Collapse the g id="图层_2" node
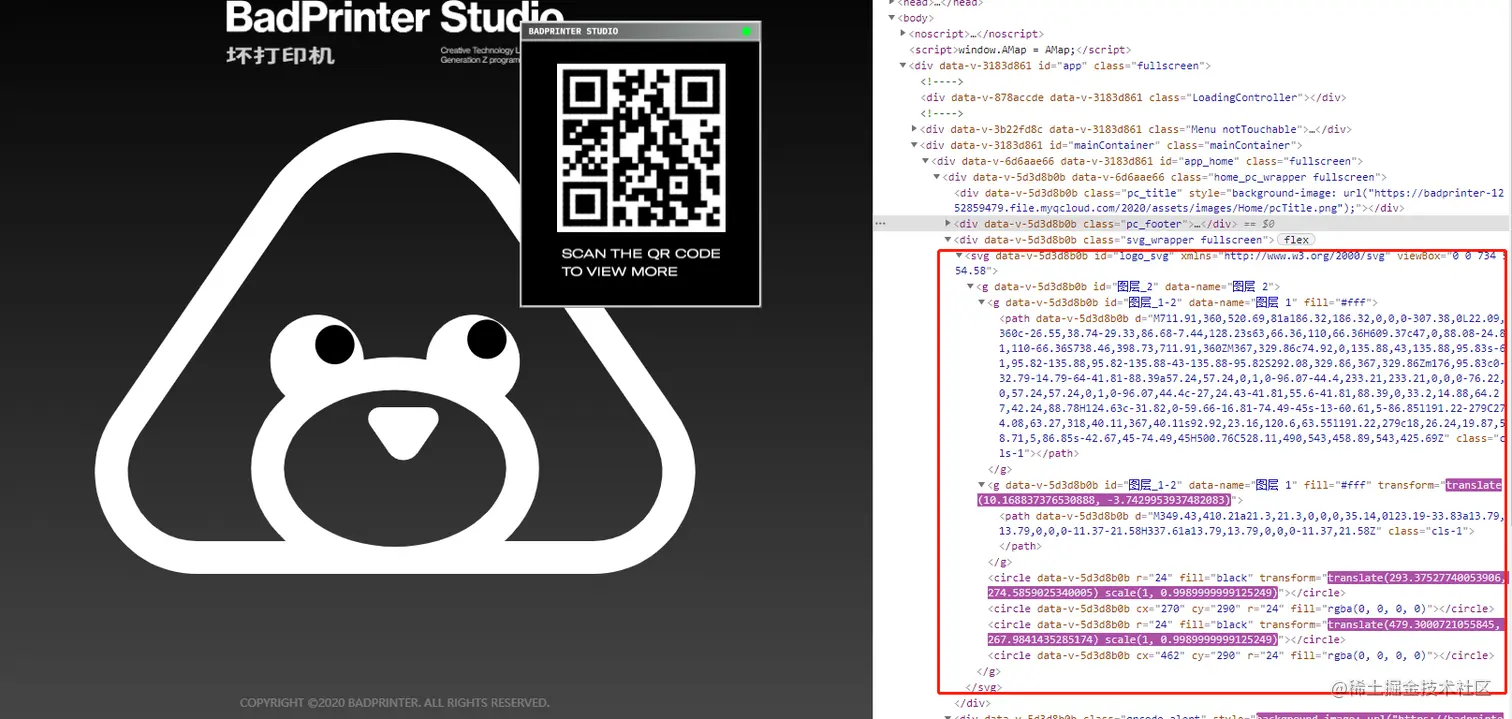The height and width of the screenshot is (719, 1512). point(970,287)
